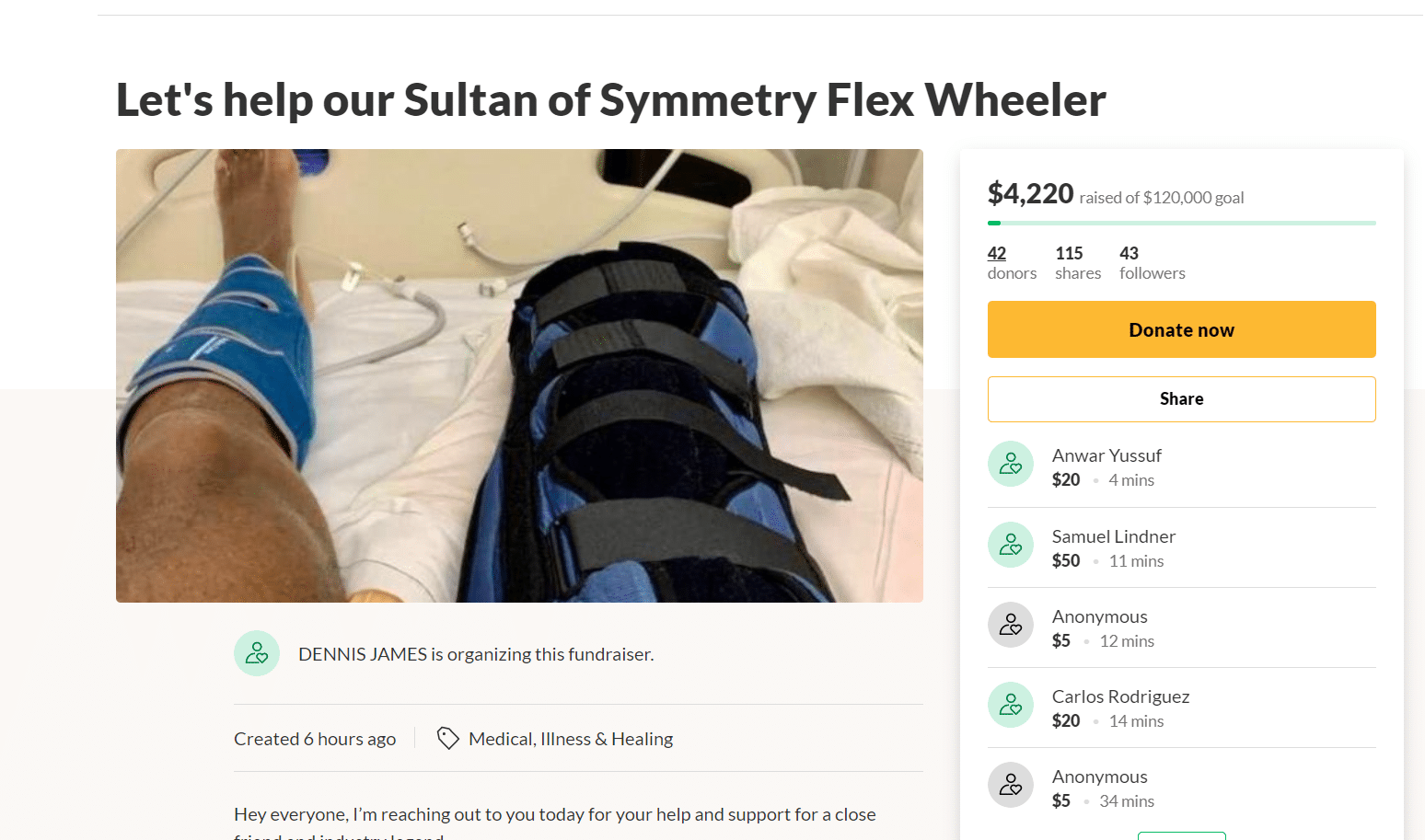This screenshot has width=1425, height=840.
Task: Click the Anwar Yussuf donor name
Action: point(1106,455)
